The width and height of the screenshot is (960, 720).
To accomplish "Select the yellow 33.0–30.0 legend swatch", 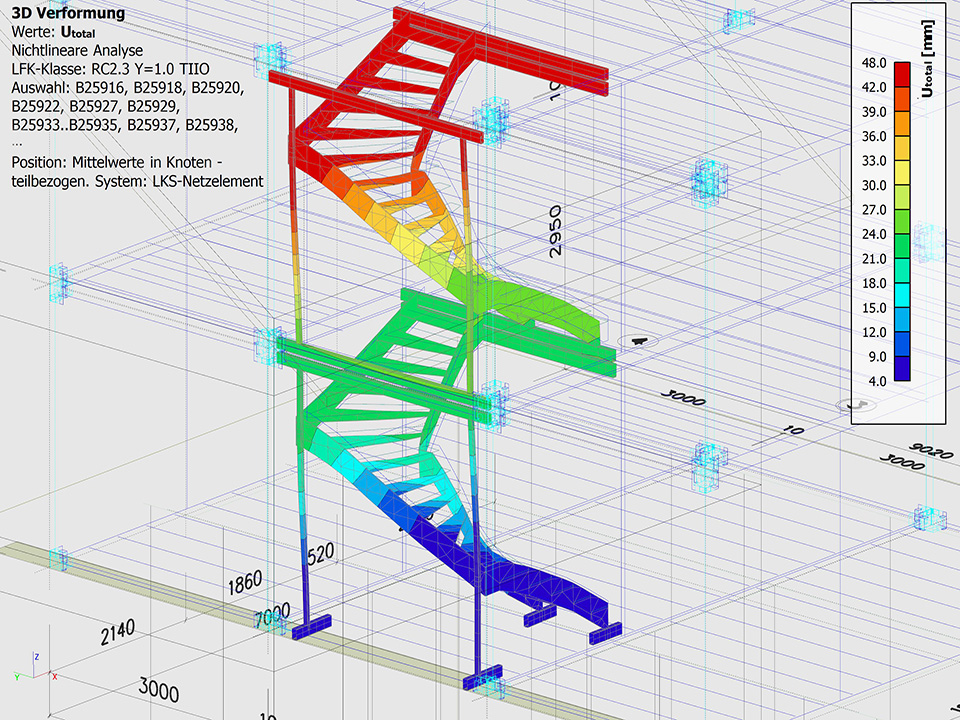I will click(x=901, y=173).
